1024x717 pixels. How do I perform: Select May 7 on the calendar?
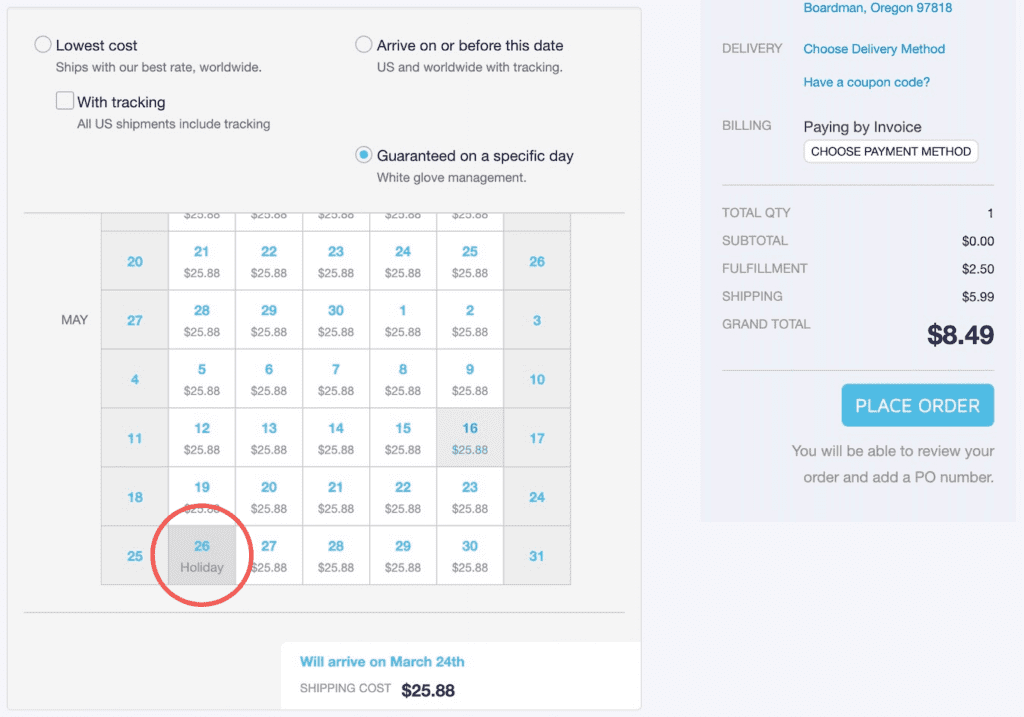(336, 379)
